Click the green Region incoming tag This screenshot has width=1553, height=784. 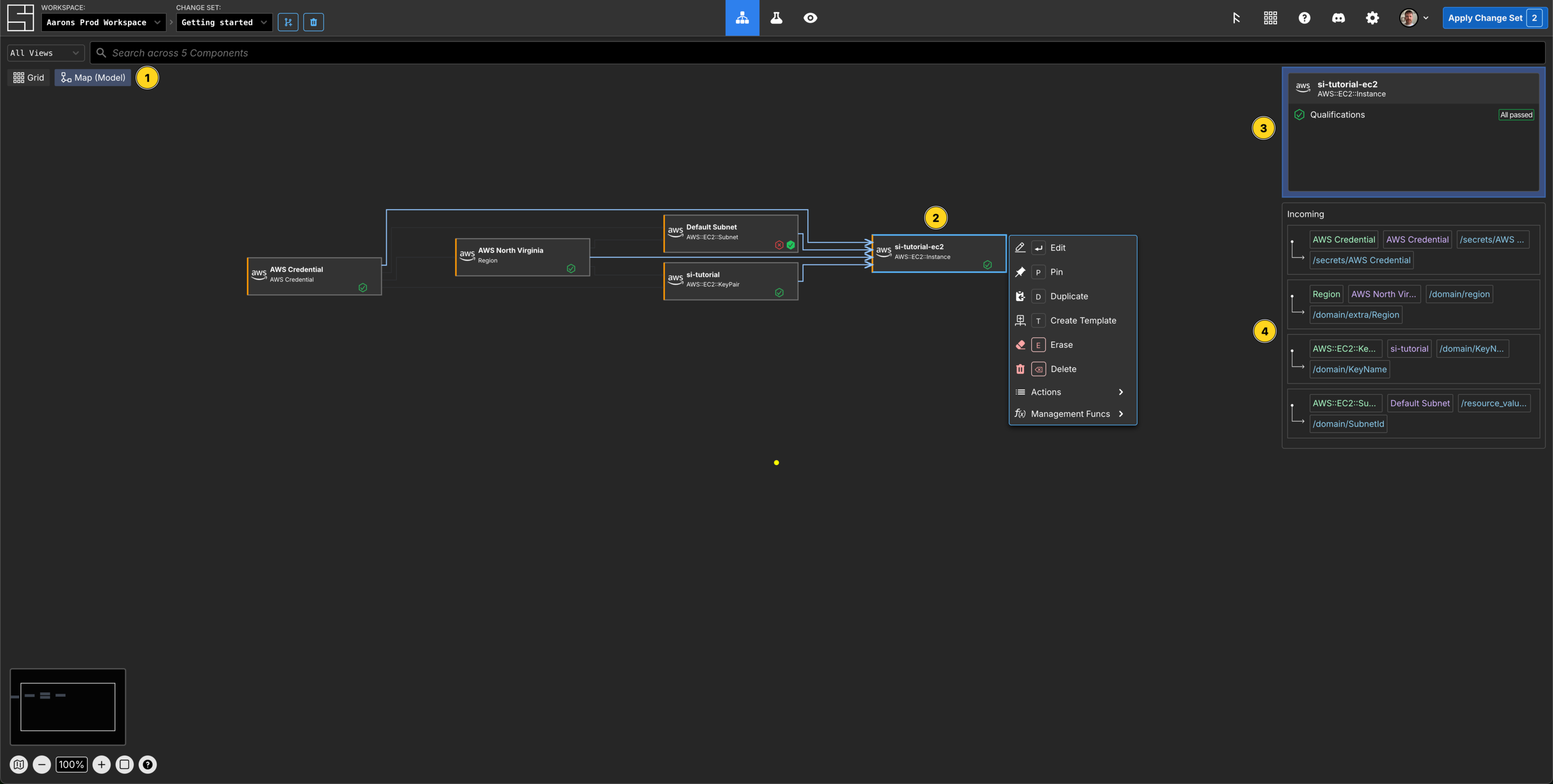point(1326,294)
